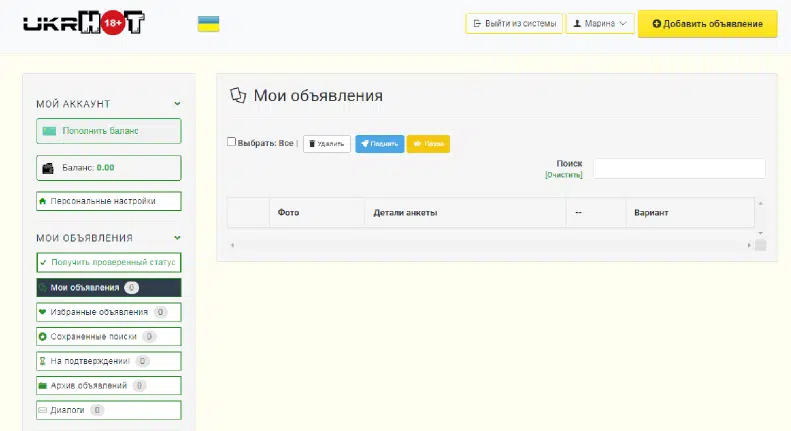Click the Очистить search link
The width and height of the screenshot is (791, 431).
point(563,175)
